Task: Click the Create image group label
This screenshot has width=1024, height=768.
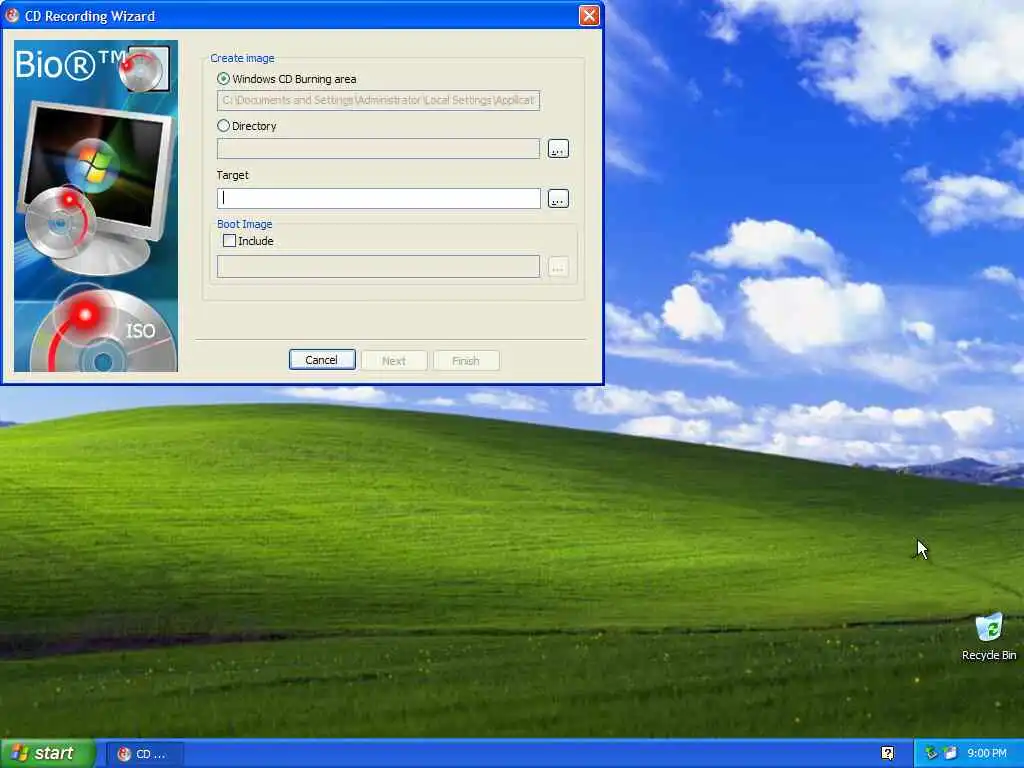Action: click(242, 58)
